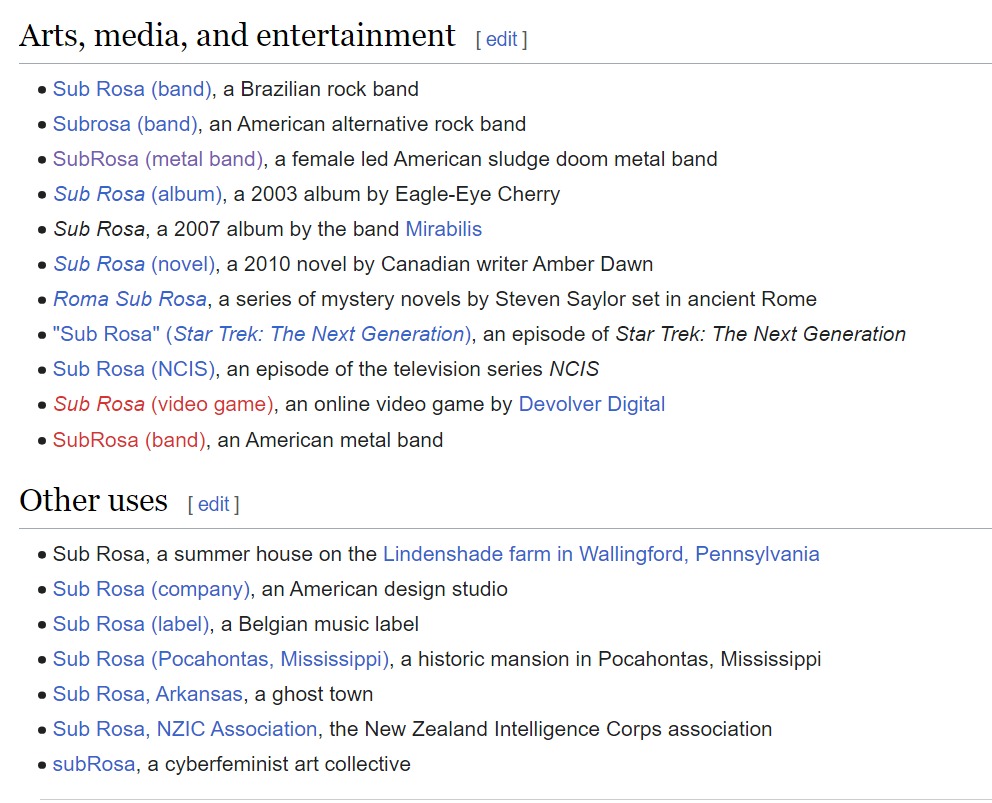Click text "an online video game by"
Screen dimensions: 992x803
tap(399, 404)
